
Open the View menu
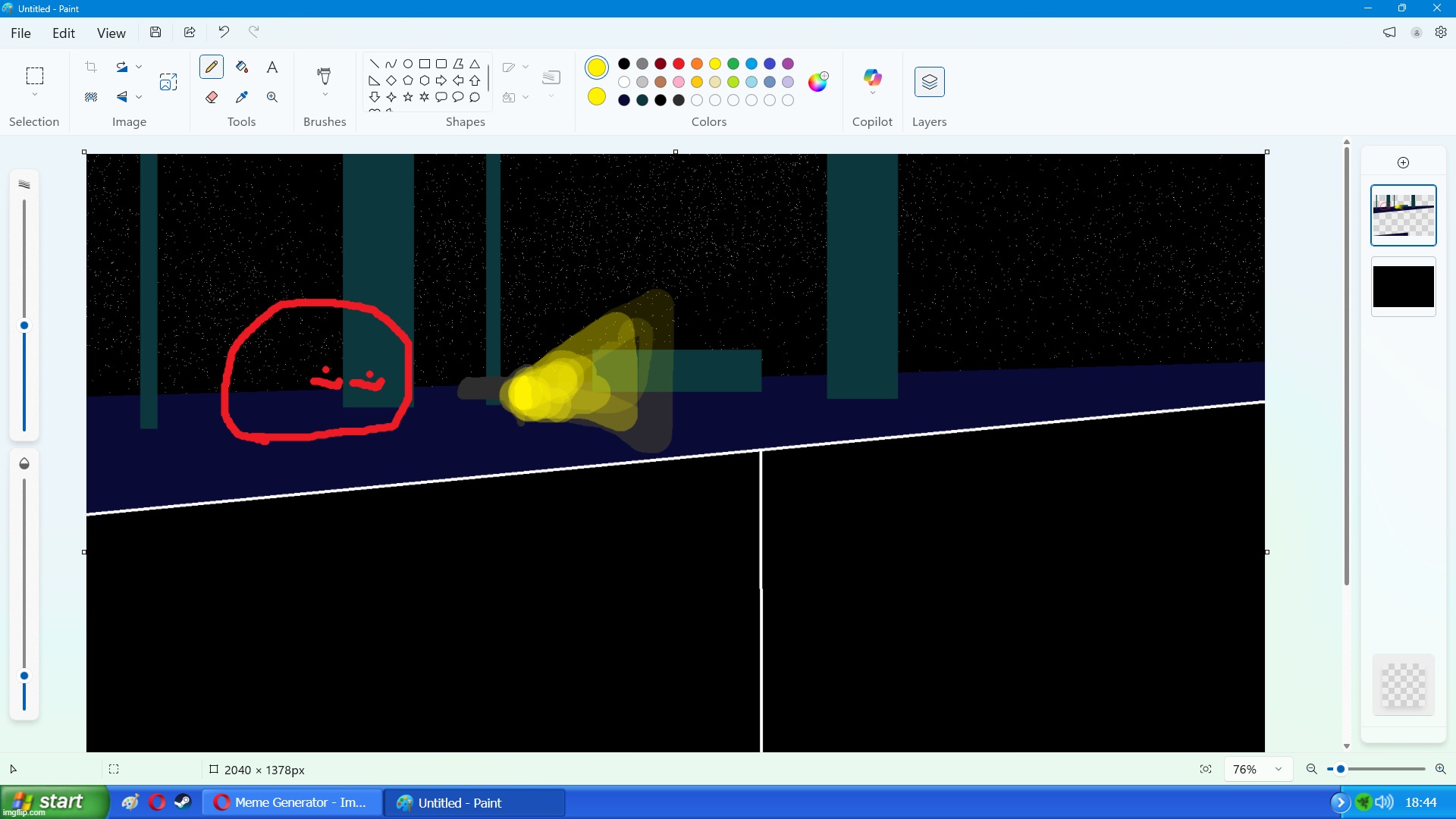pos(111,33)
